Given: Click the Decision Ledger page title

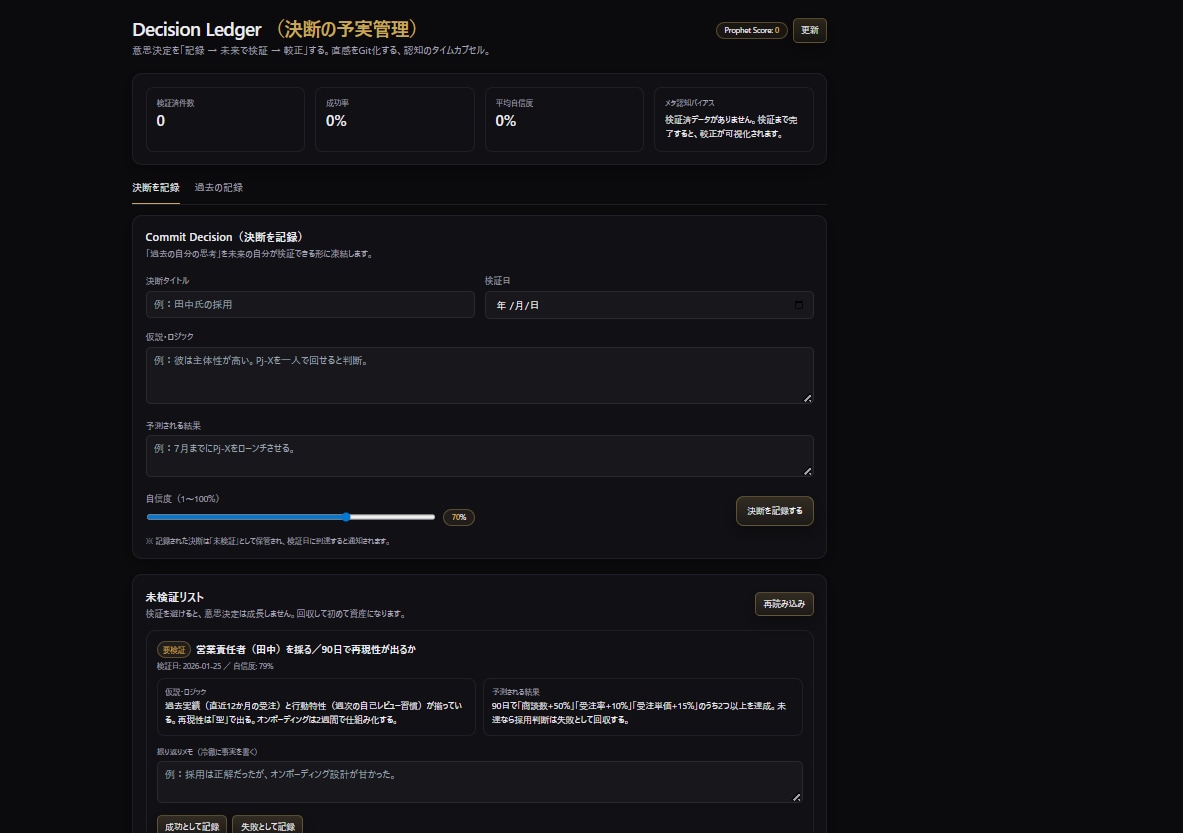Looking at the screenshot, I should tap(275, 29).
